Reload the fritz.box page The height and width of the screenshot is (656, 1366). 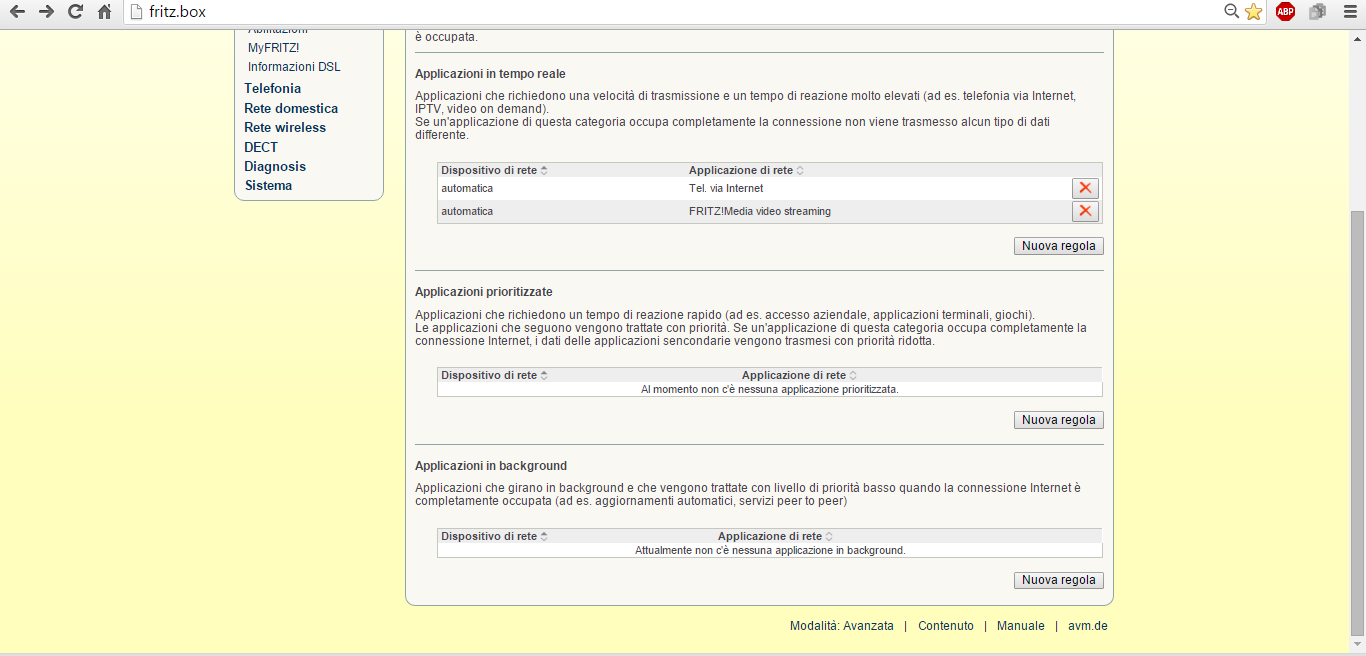(x=75, y=12)
